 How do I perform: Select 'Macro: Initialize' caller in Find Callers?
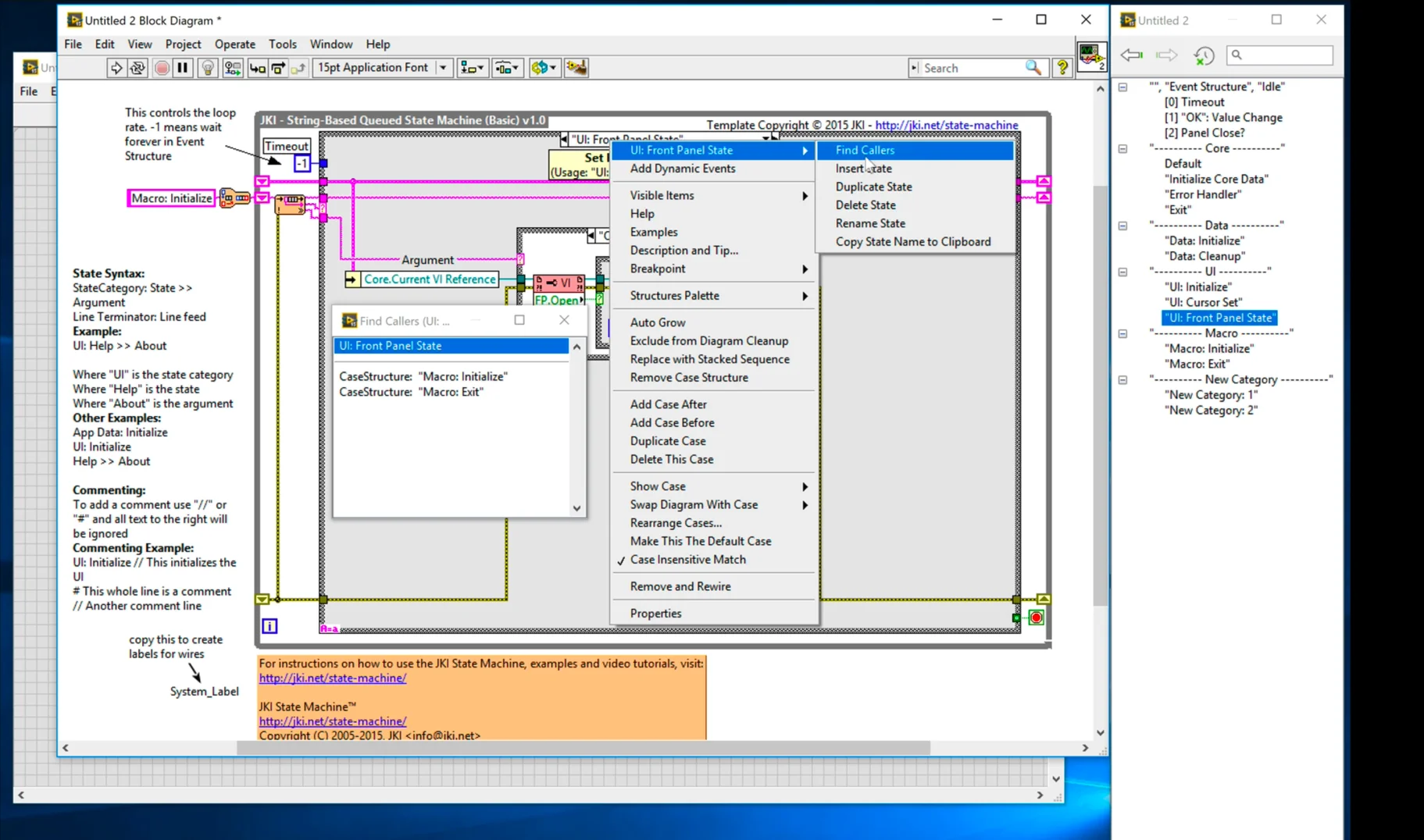click(x=423, y=376)
